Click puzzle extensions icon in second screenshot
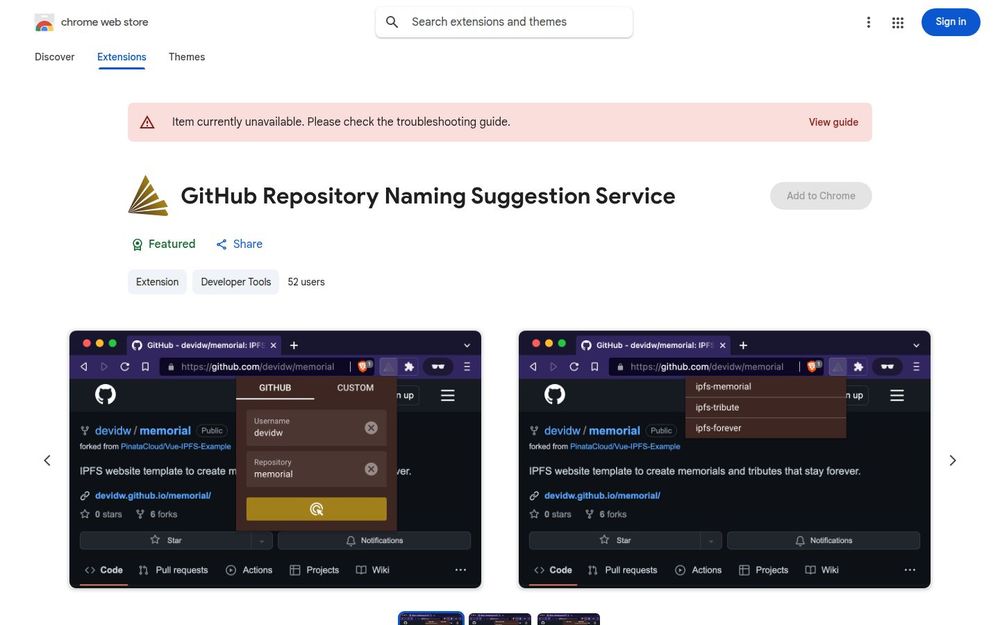 click(858, 367)
